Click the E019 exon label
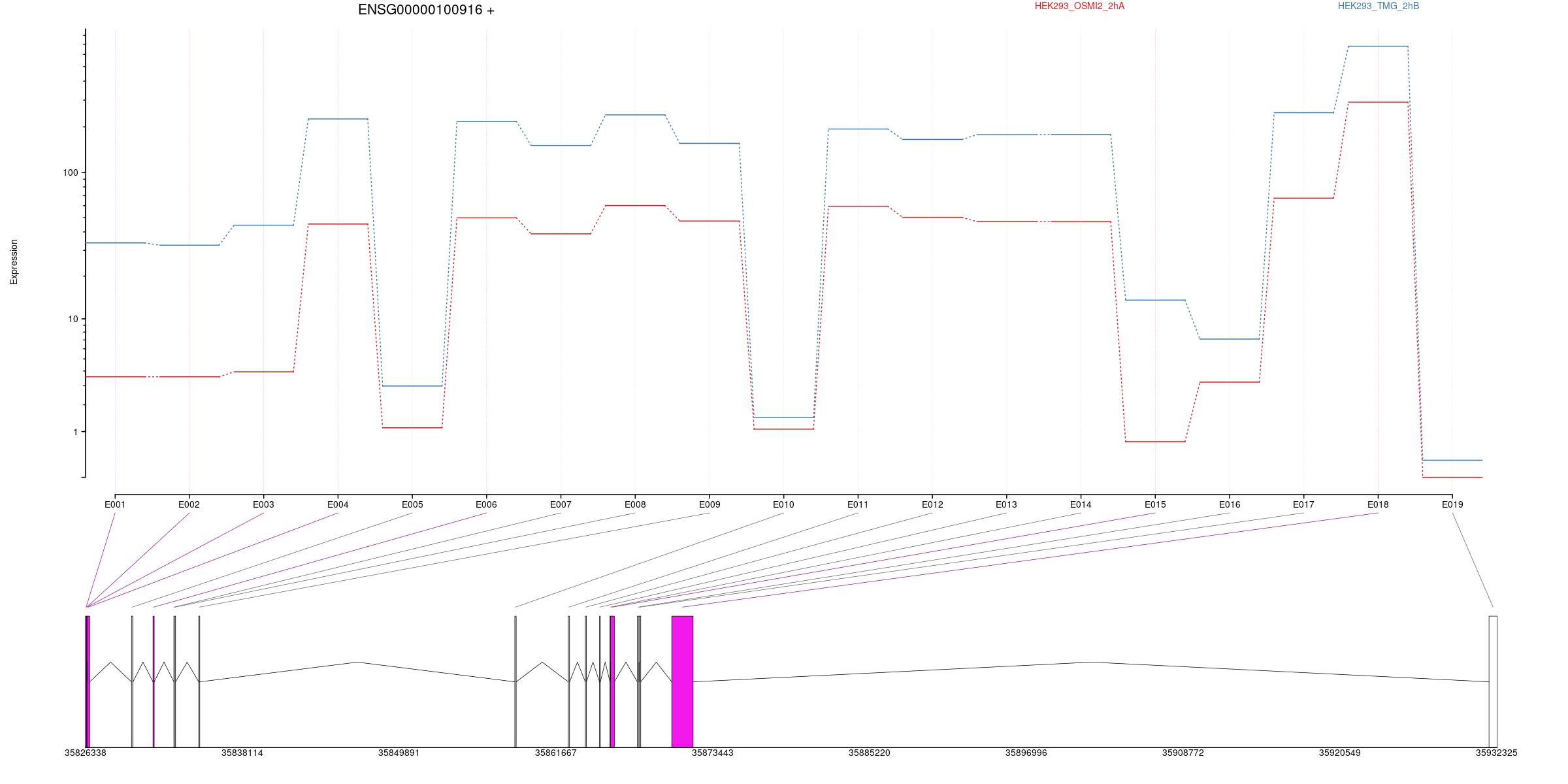This screenshot has height=784, width=1568. point(1452,504)
